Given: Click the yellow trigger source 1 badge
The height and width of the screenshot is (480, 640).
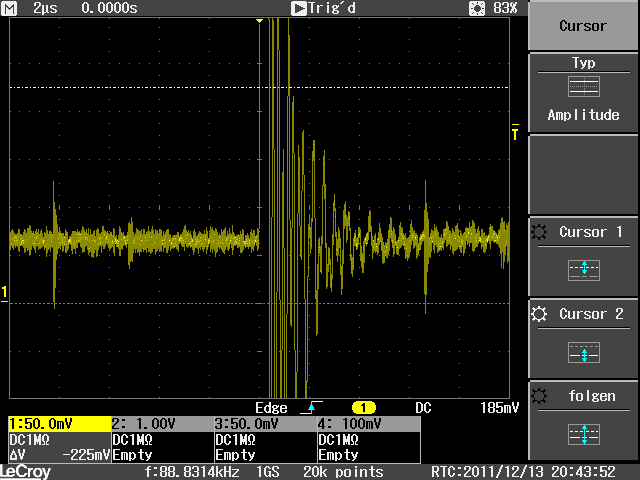Looking at the screenshot, I should point(362,408).
